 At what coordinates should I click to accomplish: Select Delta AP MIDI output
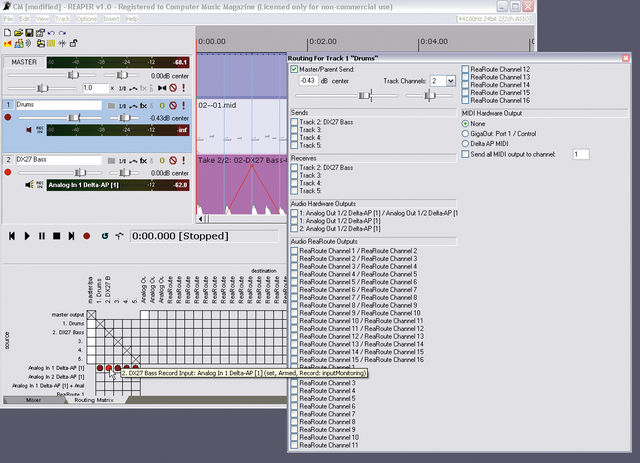465,144
